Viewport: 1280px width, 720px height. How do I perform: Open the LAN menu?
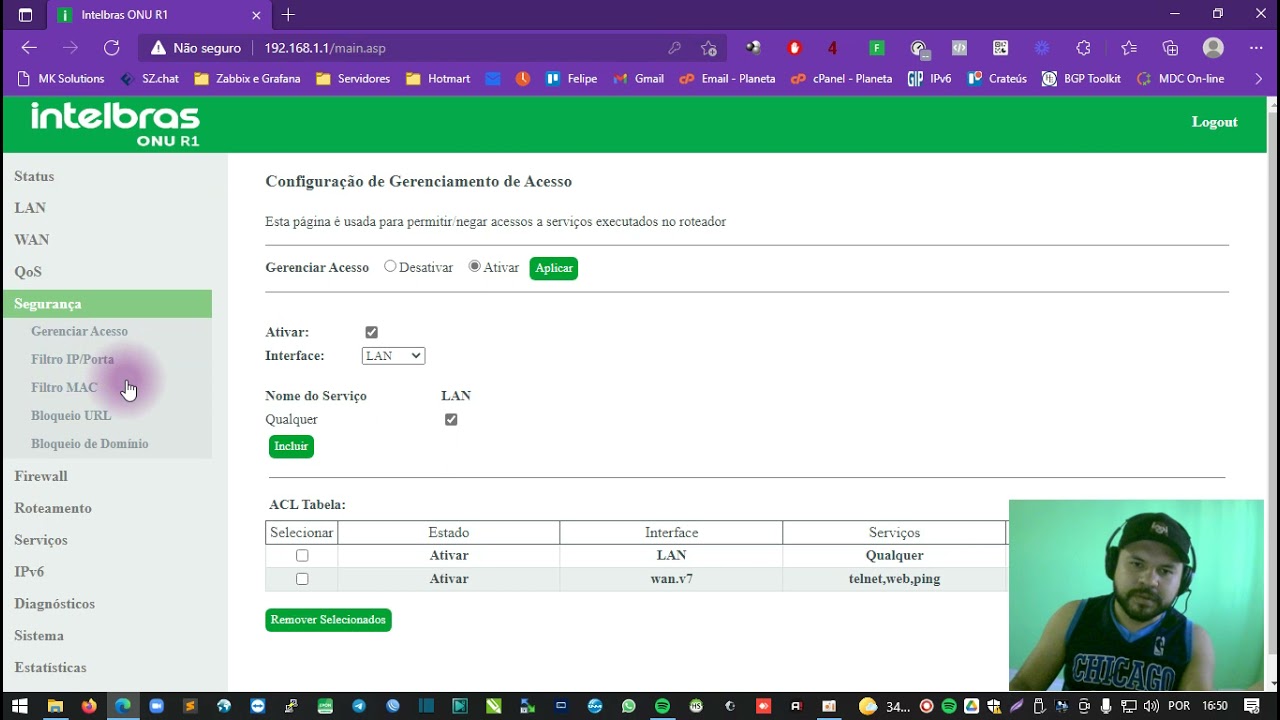pos(30,208)
